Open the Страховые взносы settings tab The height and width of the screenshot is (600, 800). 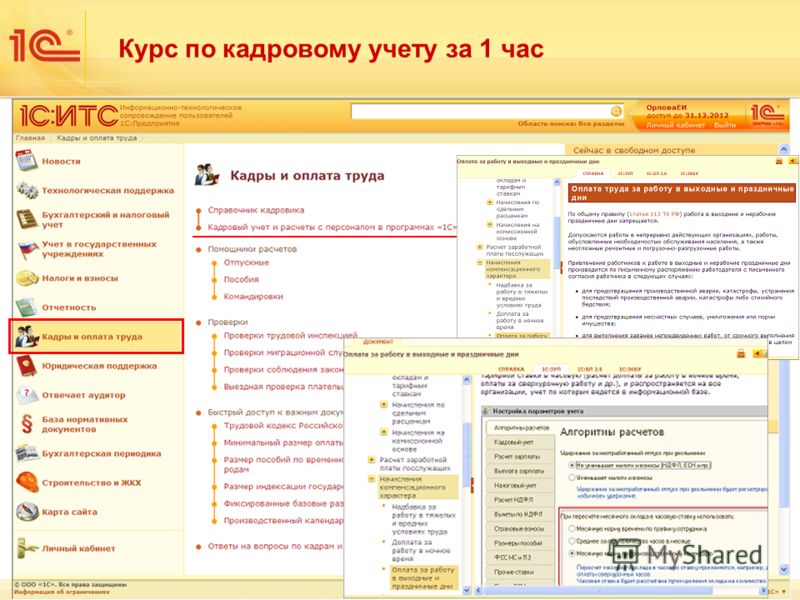click(x=519, y=529)
